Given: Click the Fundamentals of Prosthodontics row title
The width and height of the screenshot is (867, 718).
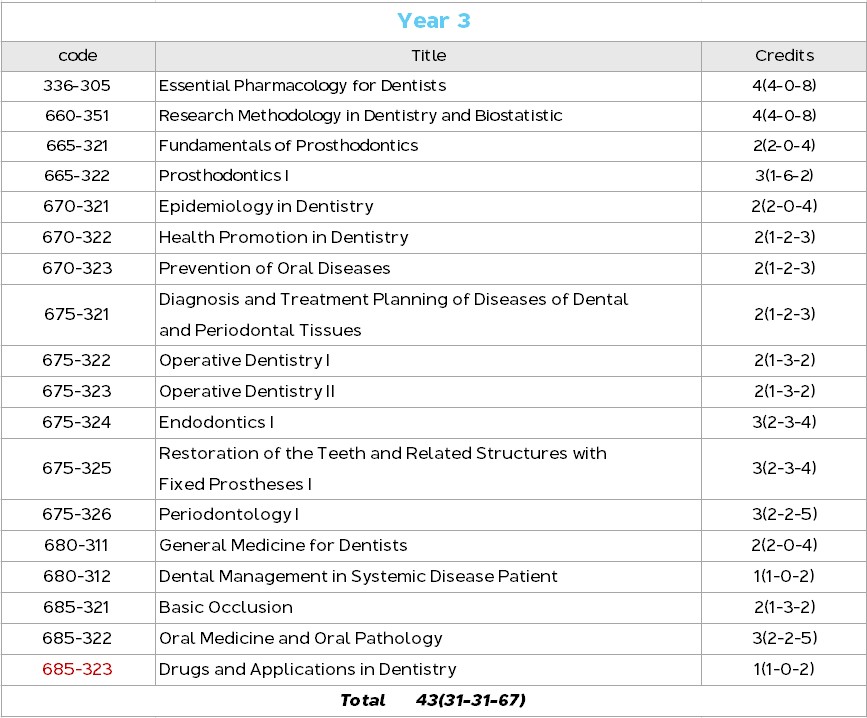Looking at the screenshot, I should 288,146.
